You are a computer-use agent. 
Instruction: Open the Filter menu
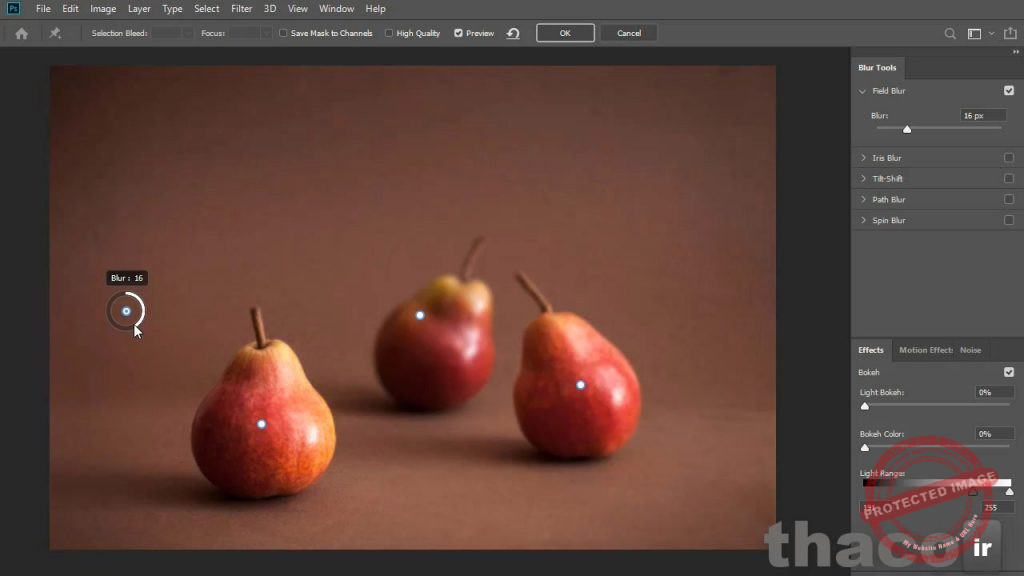pos(241,8)
